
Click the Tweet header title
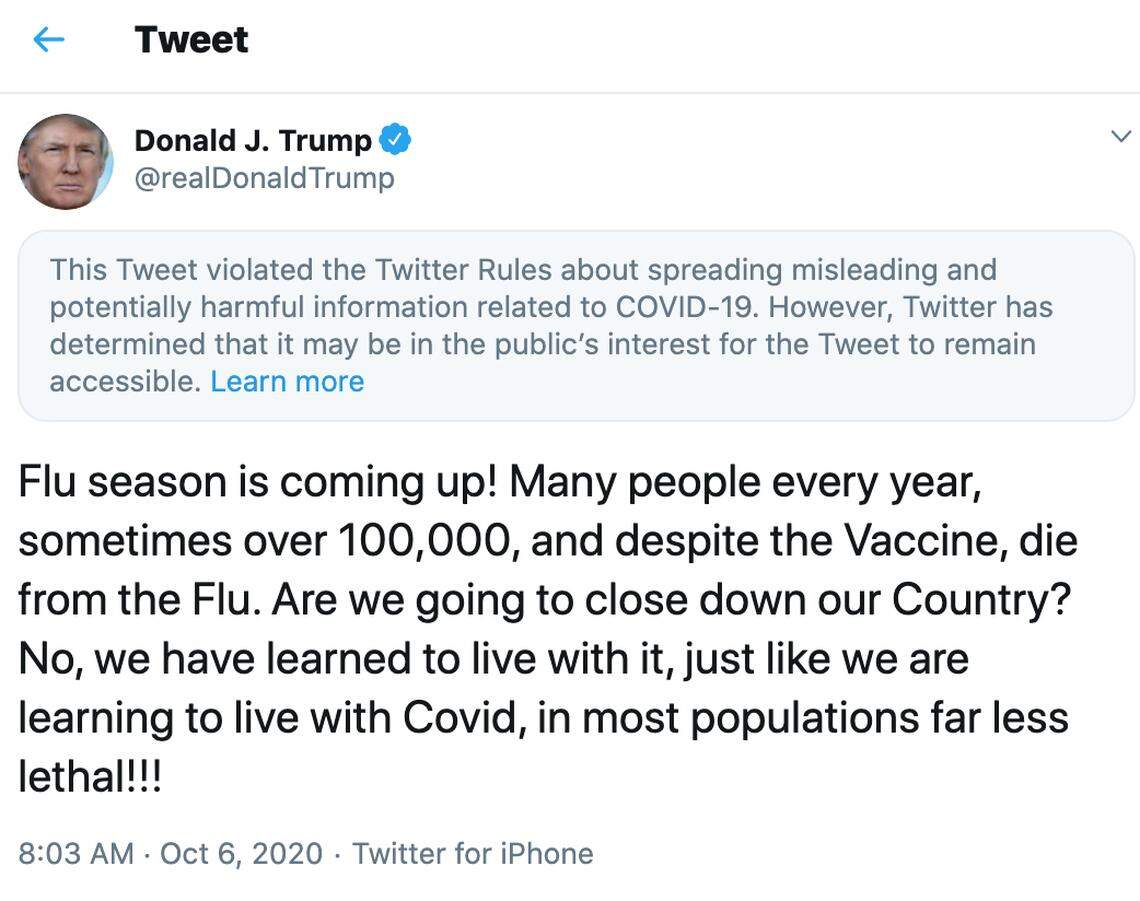pyautogui.click(x=191, y=40)
